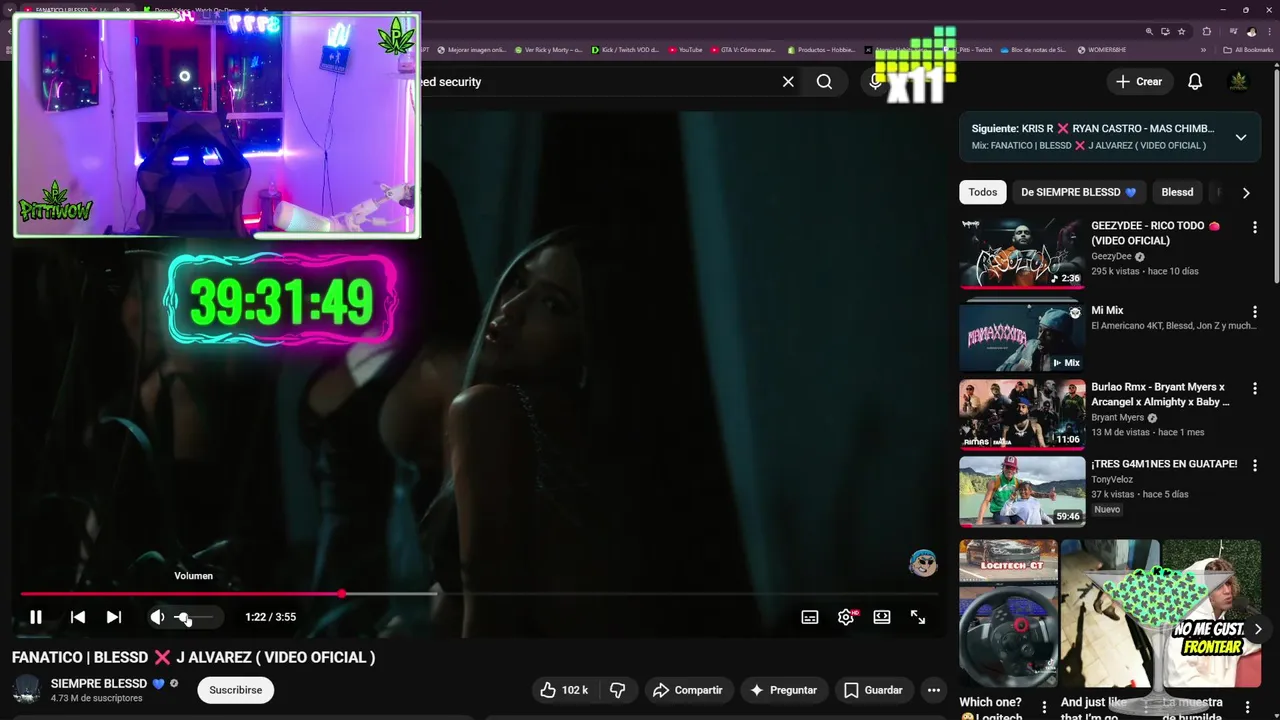Open Ver Rick y Morty bookmark
The width and height of the screenshot is (1280, 720).
pos(549,49)
